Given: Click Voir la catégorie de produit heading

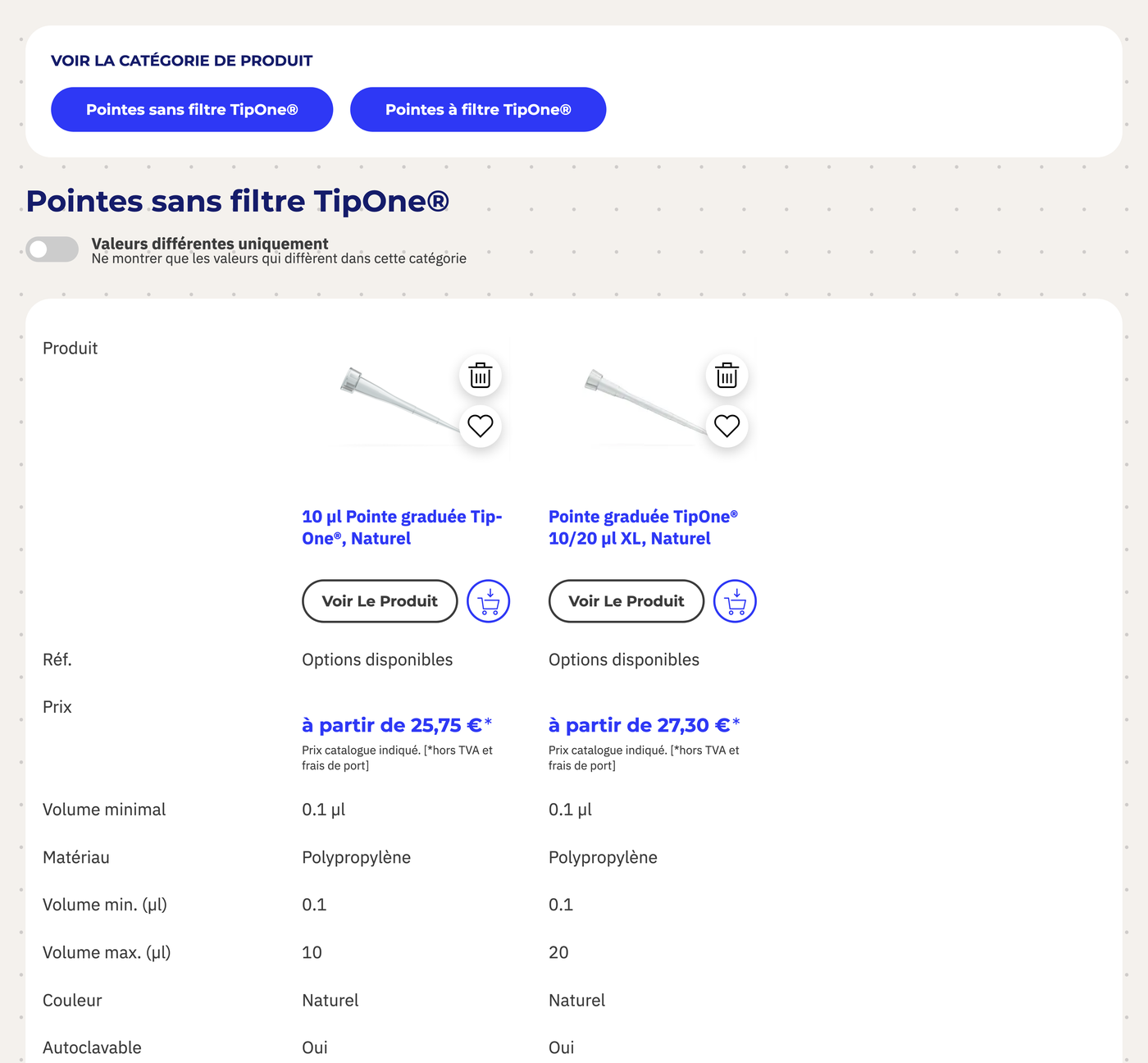Looking at the screenshot, I should point(182,61).
